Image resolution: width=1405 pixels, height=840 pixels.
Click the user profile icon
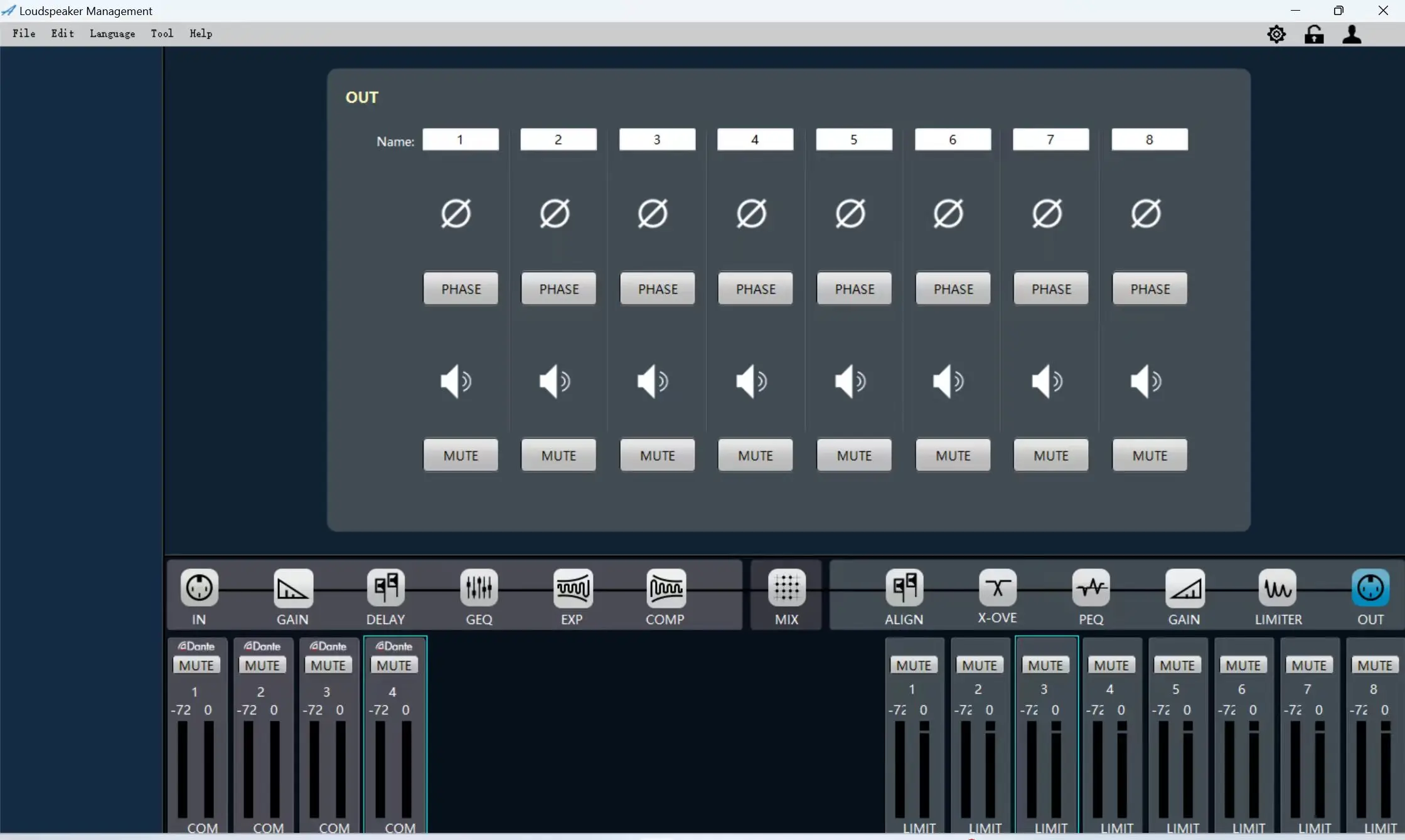pos(1352,34)
